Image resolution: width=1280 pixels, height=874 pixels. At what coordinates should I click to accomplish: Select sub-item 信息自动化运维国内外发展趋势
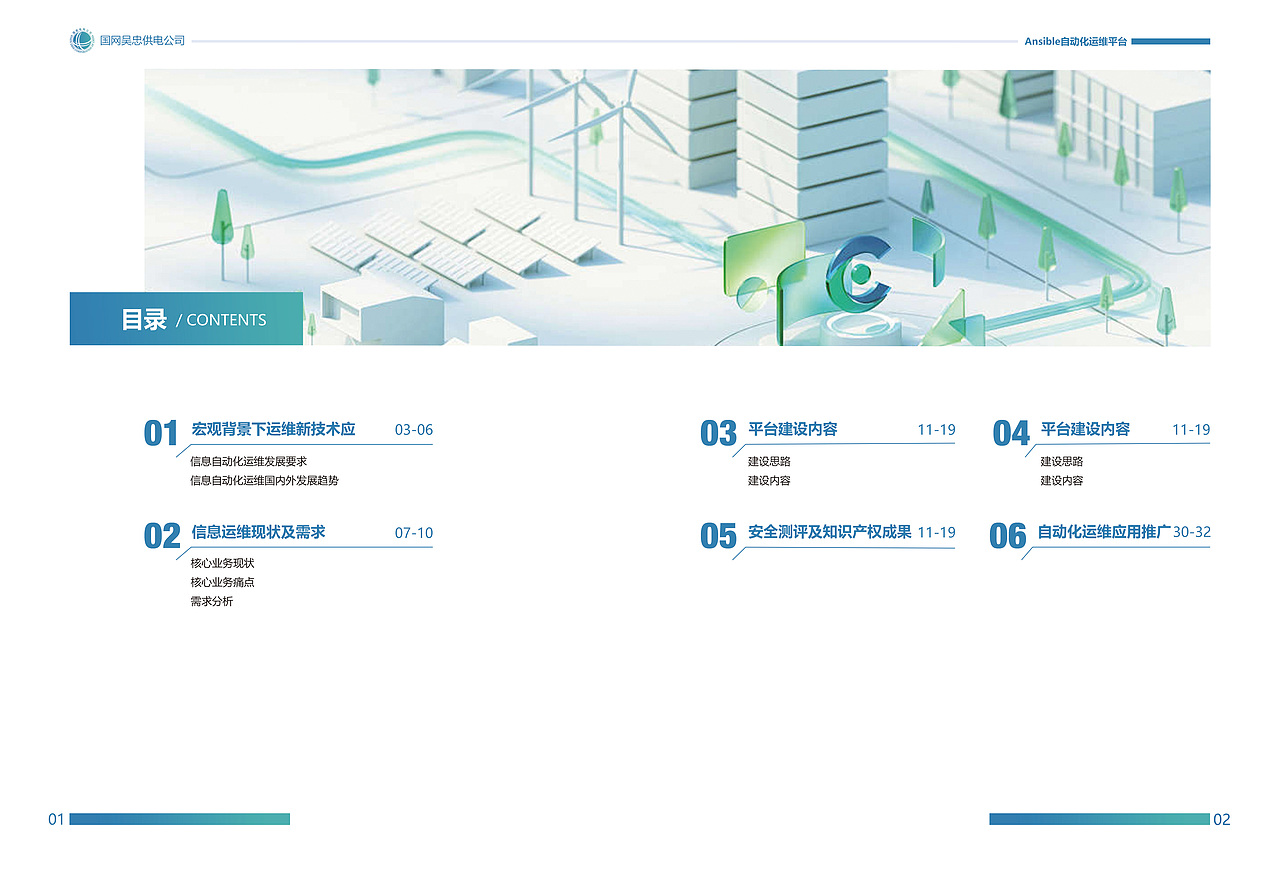click(264, 480)
